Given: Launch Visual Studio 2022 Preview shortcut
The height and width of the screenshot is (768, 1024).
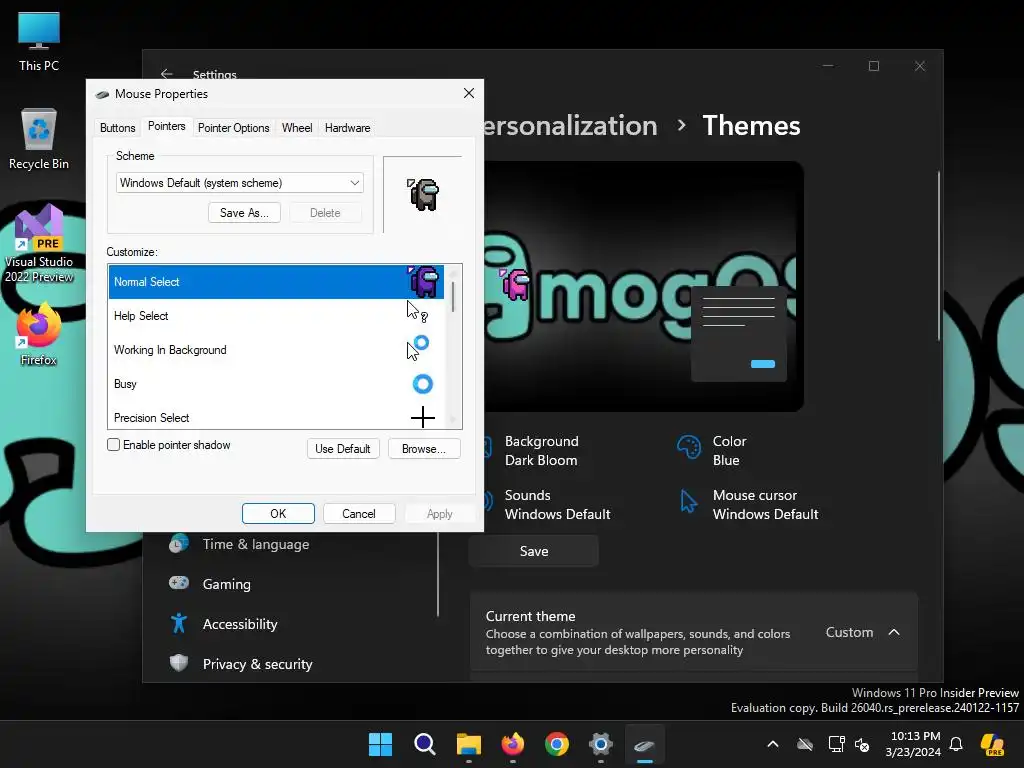Looking at the screenshot, I should coord(39,244).
